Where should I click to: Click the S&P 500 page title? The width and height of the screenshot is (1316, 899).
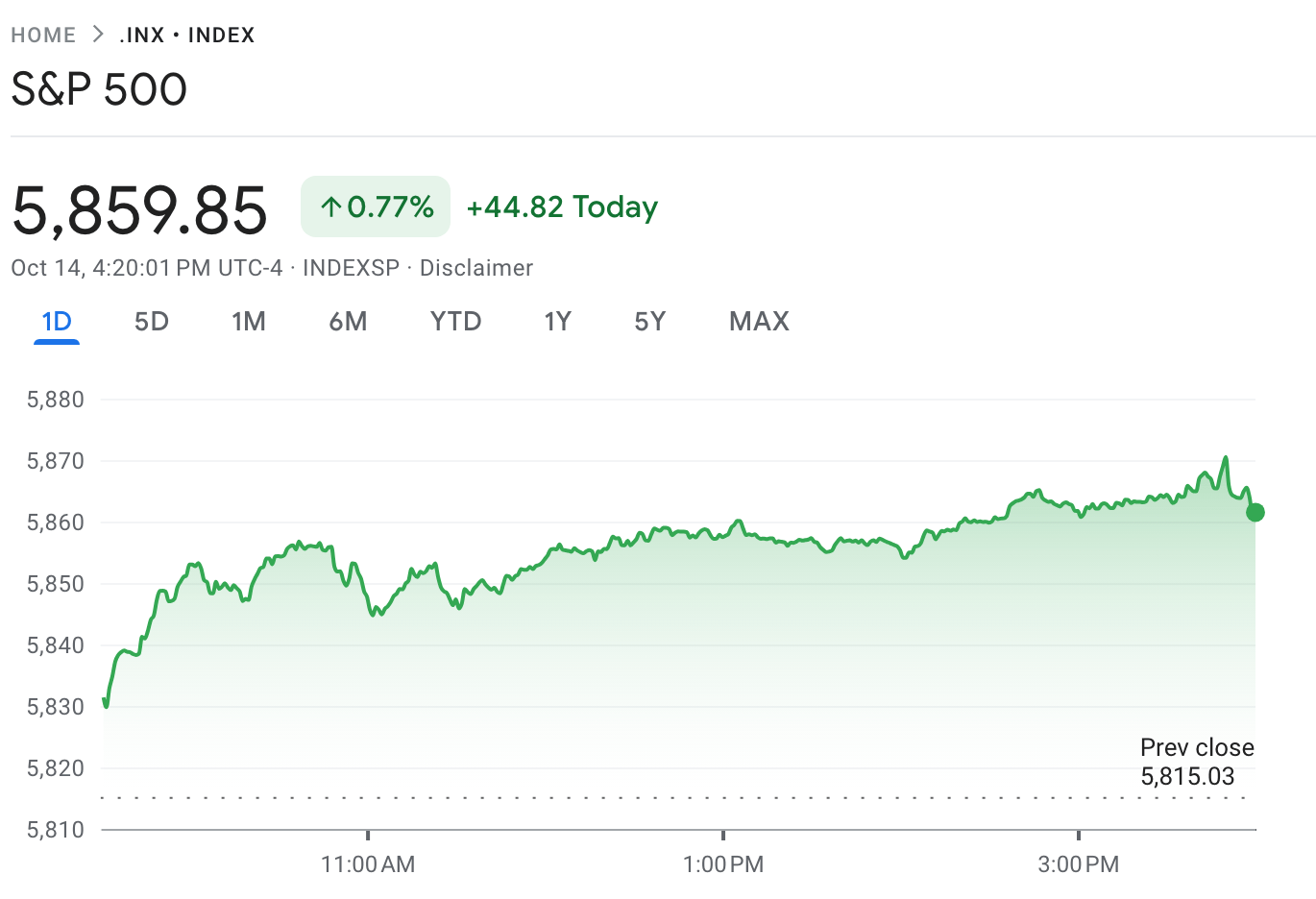click(x=99, y=88)
